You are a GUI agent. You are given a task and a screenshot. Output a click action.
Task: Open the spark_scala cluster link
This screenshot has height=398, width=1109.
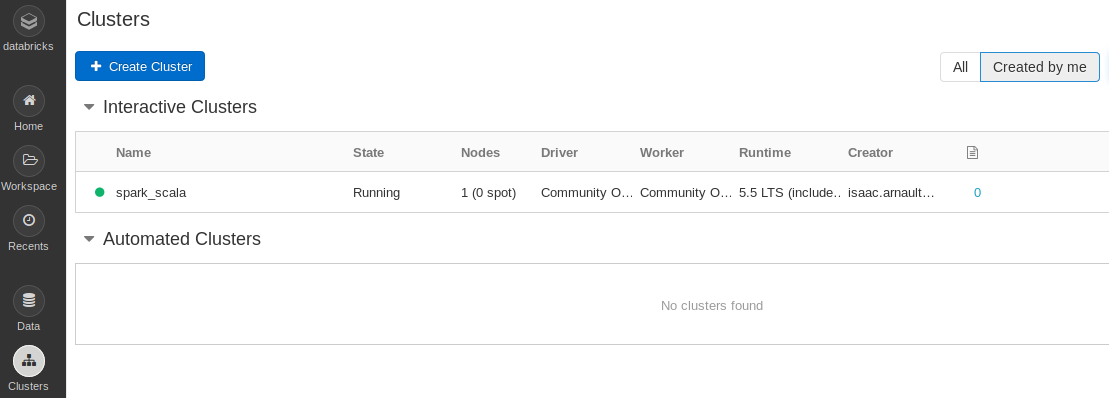point(151,192)
